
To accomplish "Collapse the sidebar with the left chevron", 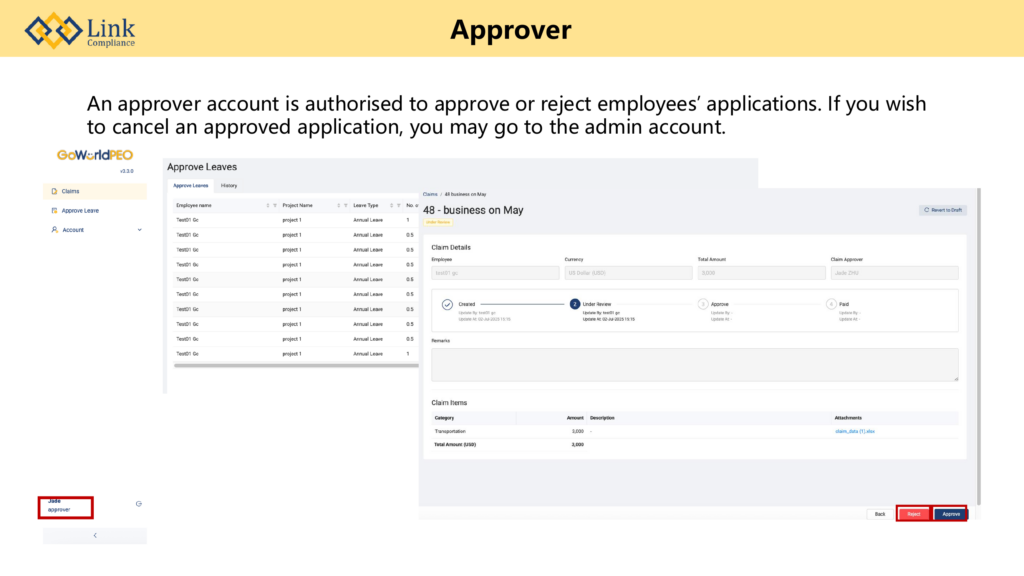I will click(95, 536).
